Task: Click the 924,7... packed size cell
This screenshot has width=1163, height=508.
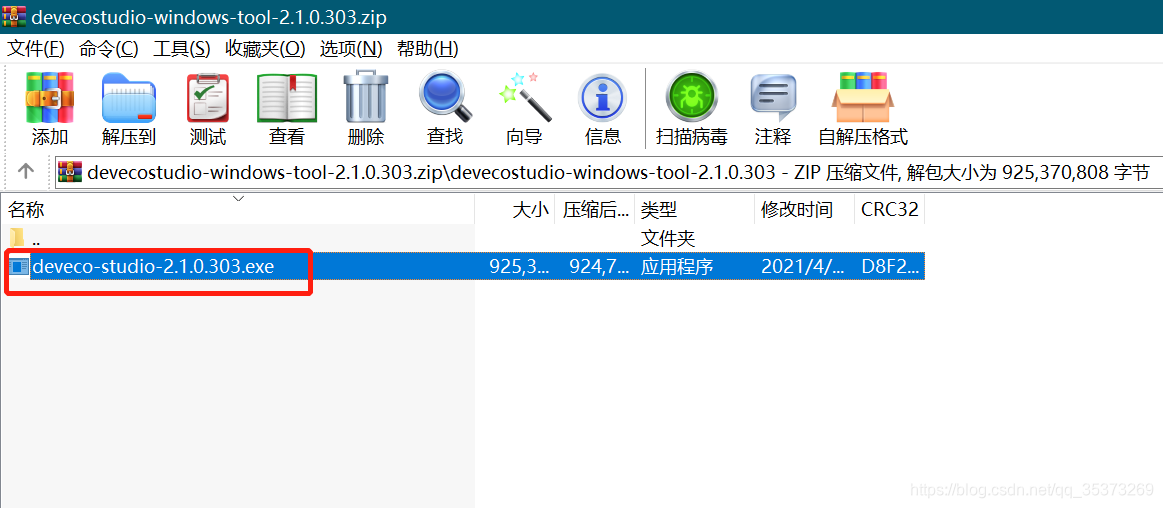Action: click(x=599, y=266)
